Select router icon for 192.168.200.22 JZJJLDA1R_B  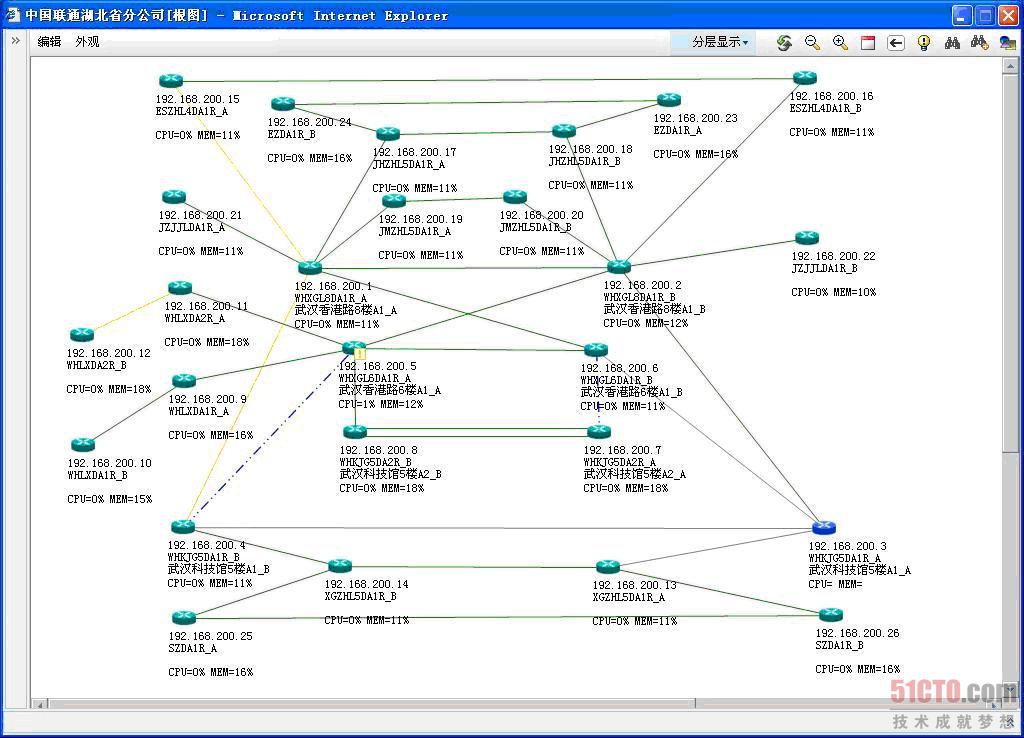(x=807, y=237)
